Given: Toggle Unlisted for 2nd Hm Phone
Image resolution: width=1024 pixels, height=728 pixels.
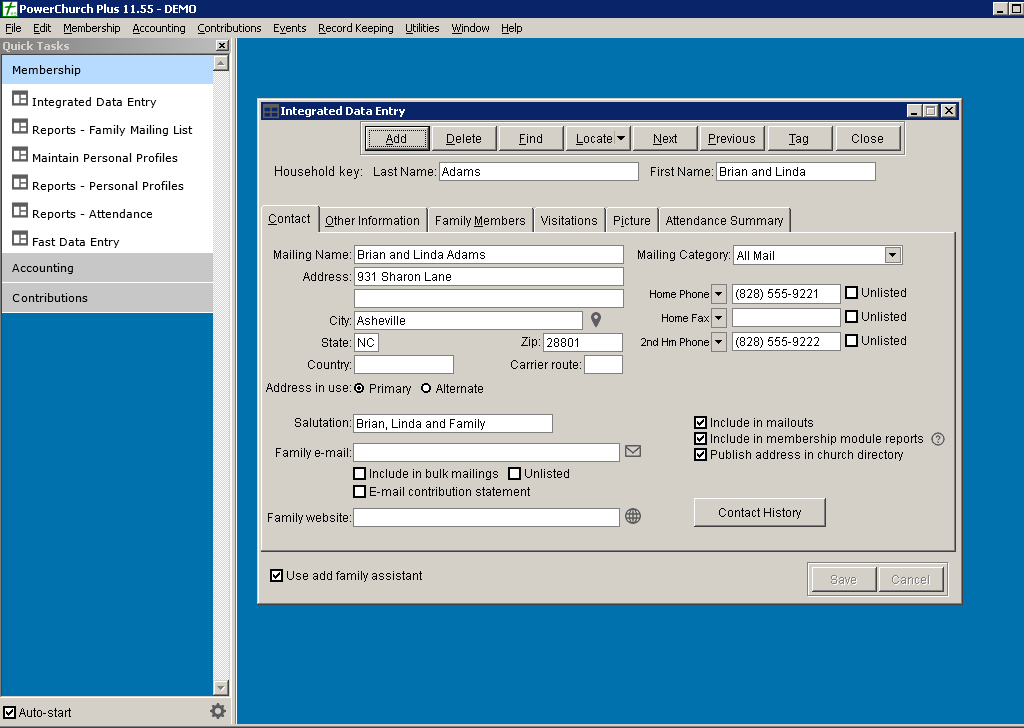Looking at the screenshot, I should click(851, 341).
